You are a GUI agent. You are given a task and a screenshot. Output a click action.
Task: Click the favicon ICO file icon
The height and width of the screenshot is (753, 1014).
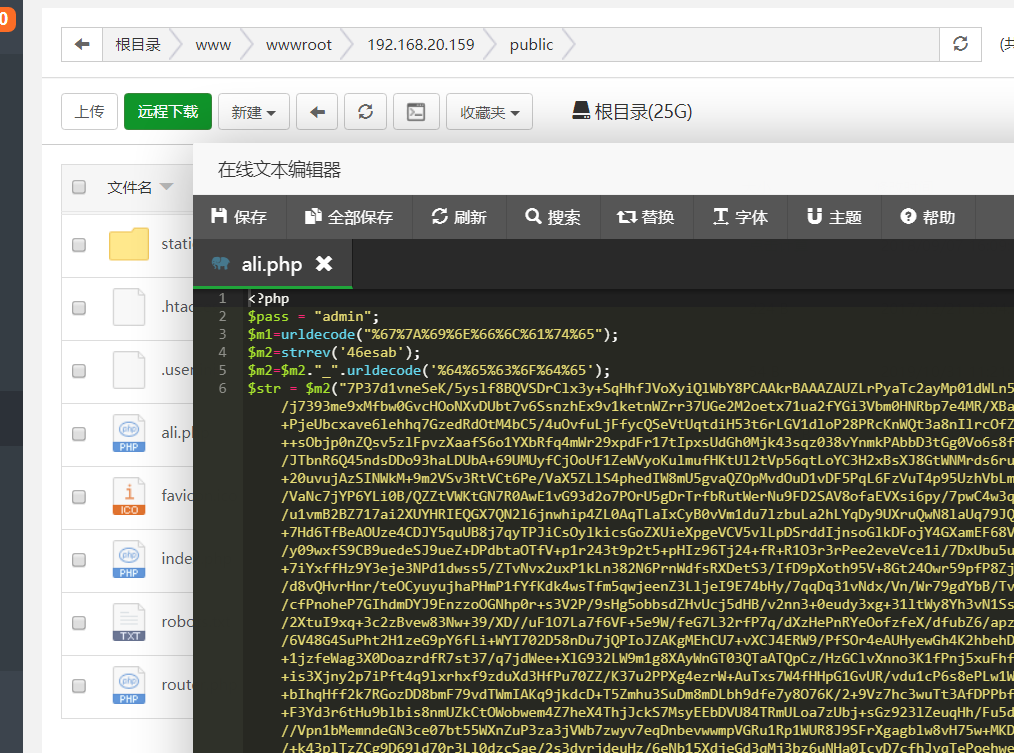[x=129, y=496]
